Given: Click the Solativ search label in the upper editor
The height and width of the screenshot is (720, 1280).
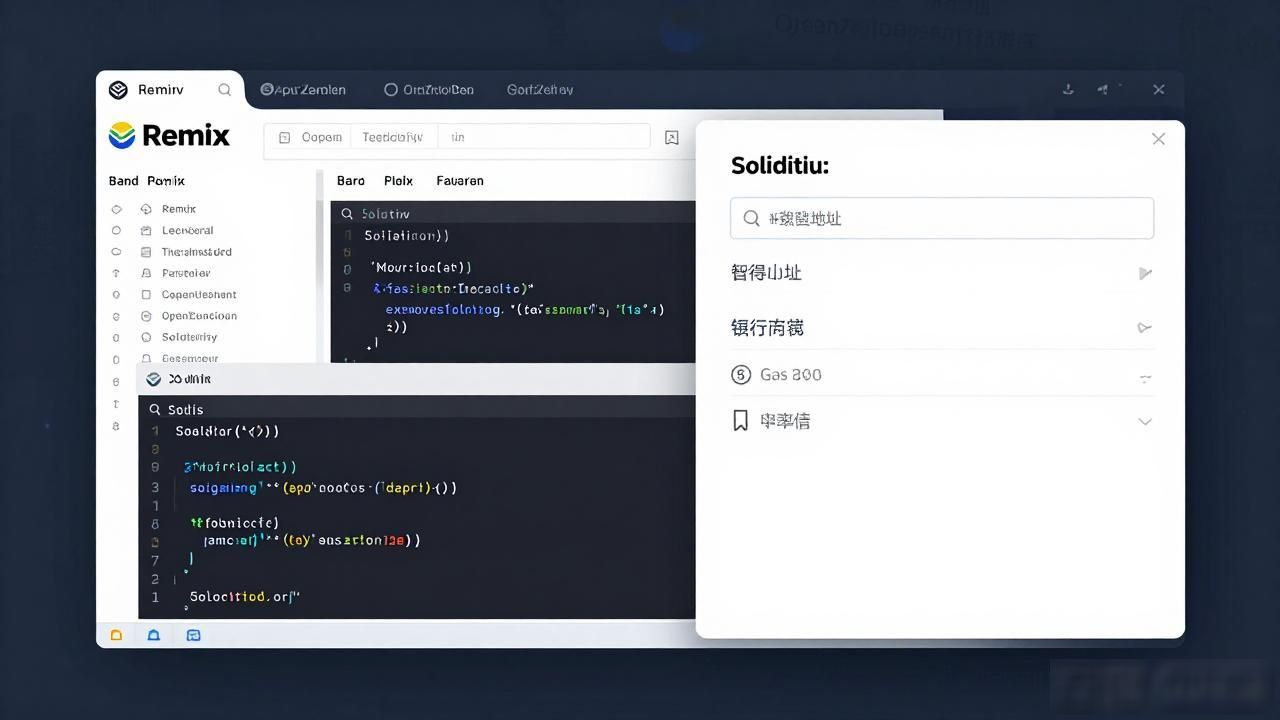Looking at the screenshot, I should [x=385, y=214].
